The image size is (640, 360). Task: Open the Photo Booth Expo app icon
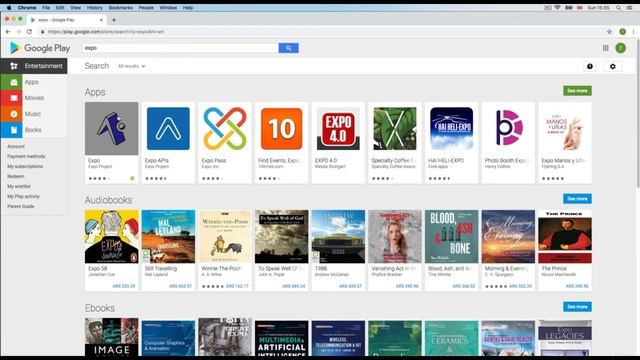coord(508,128)
